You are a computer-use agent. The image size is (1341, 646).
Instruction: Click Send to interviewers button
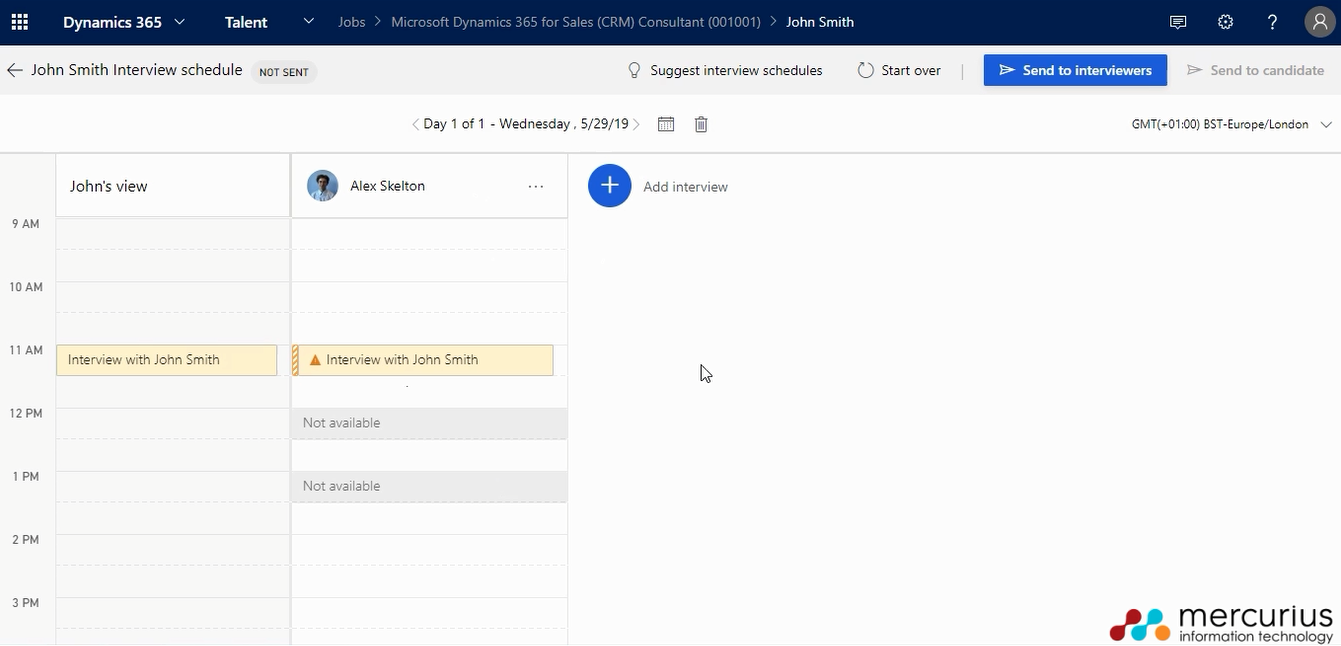coord(1075,70)
